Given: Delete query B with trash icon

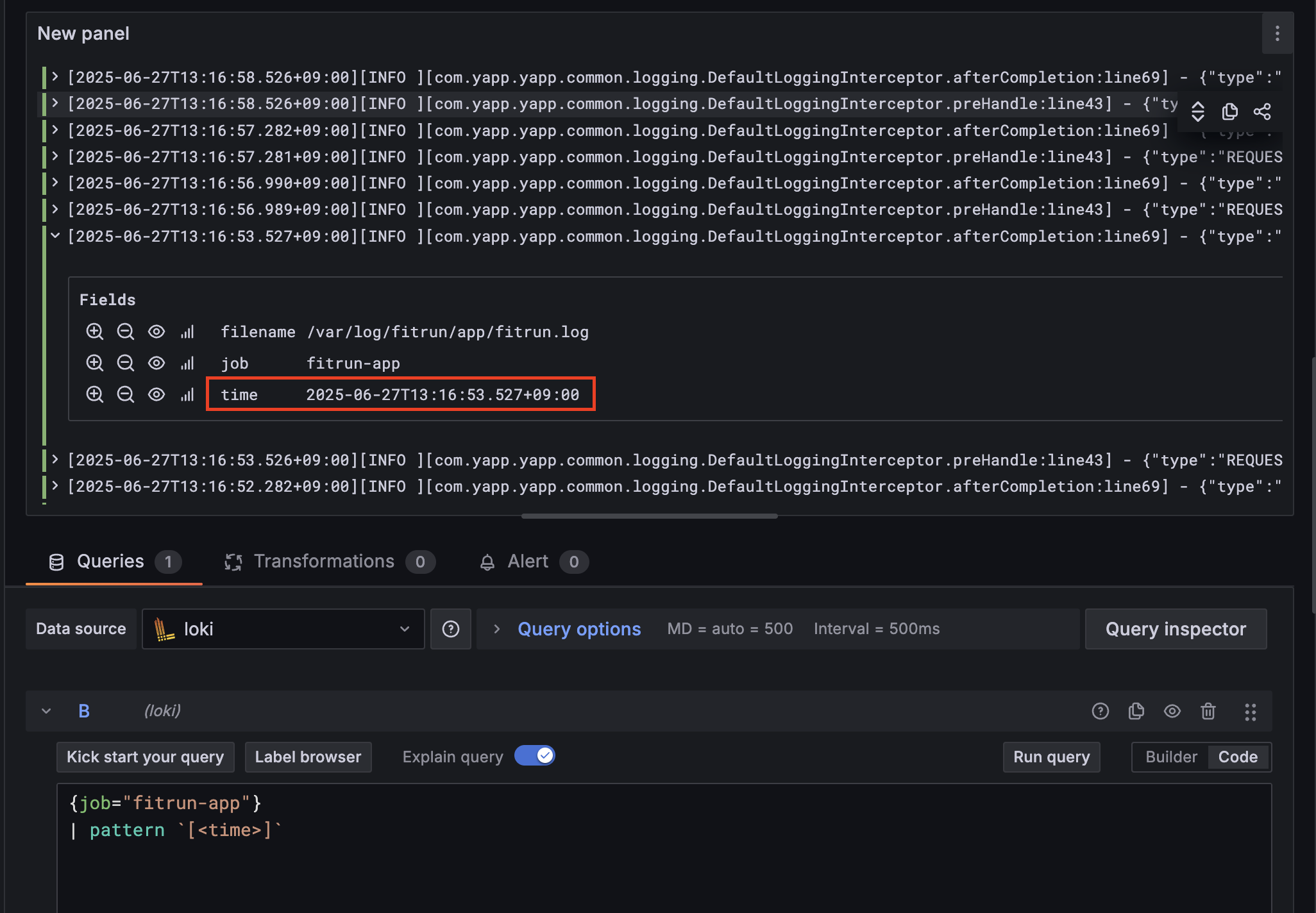Looking at the screenshot, I should tap(1208, 711).
